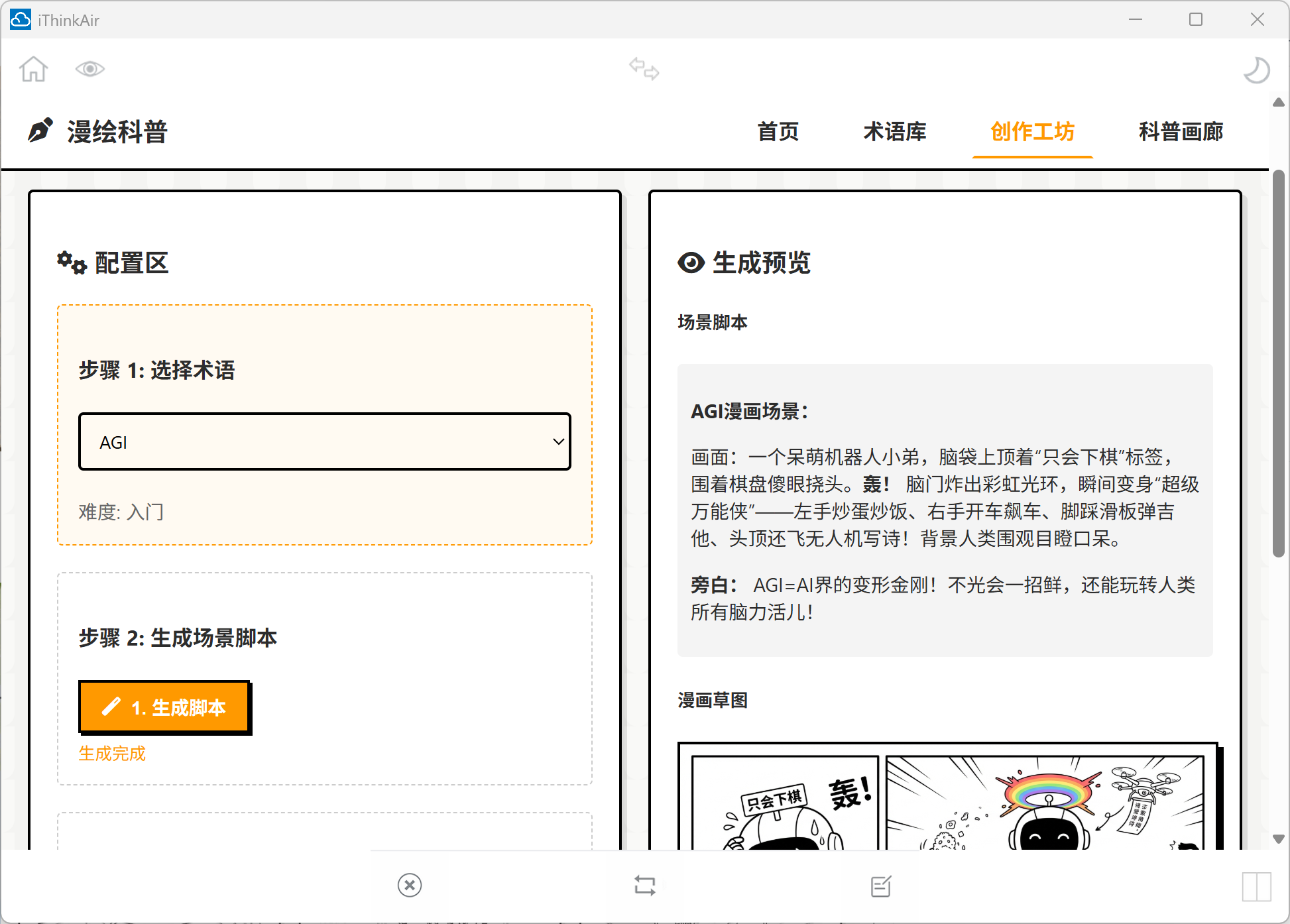This screenshot has height=924, width=1290.
Task: Click the 步骤 1: 选择术语 heading
Action: point(156,370)
